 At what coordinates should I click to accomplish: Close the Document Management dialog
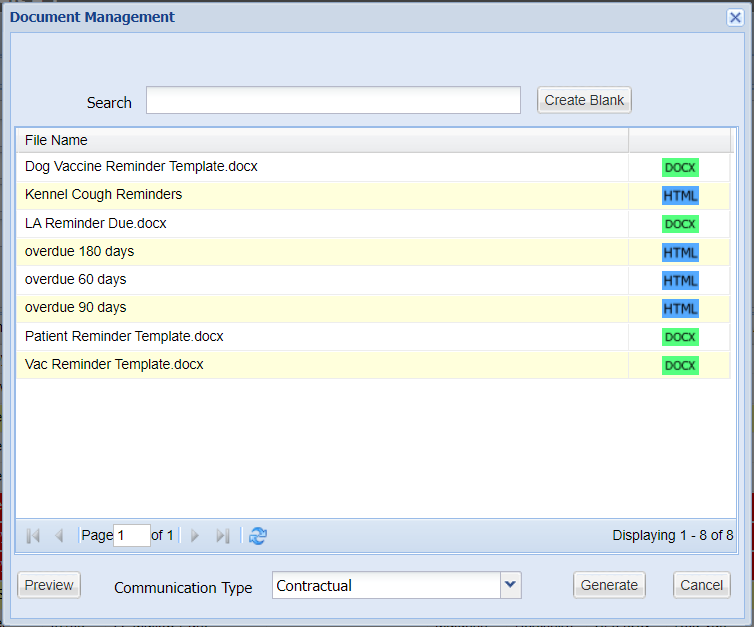tap(735, 17)
